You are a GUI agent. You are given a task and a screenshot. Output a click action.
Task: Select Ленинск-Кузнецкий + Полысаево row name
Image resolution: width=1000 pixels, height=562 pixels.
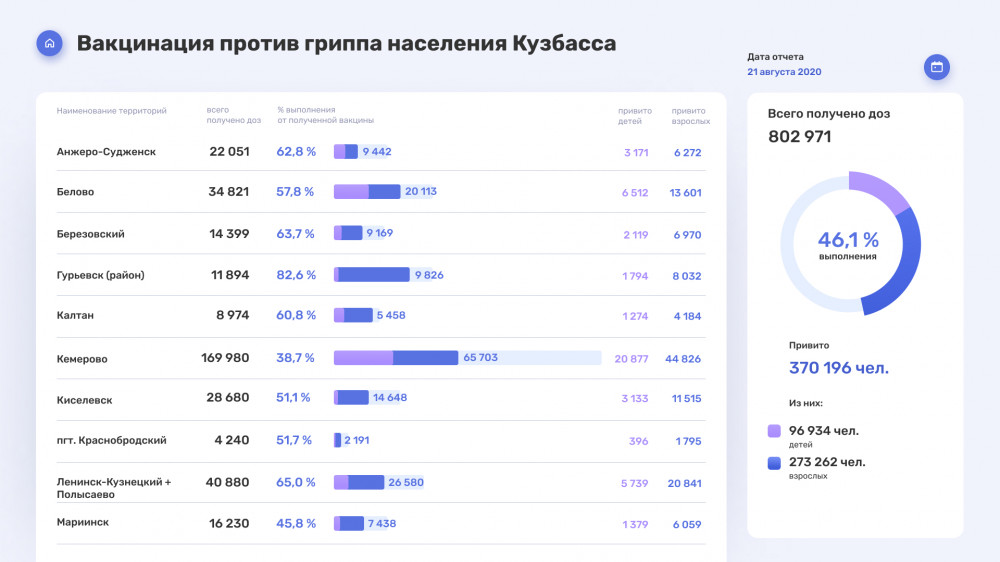114,488
